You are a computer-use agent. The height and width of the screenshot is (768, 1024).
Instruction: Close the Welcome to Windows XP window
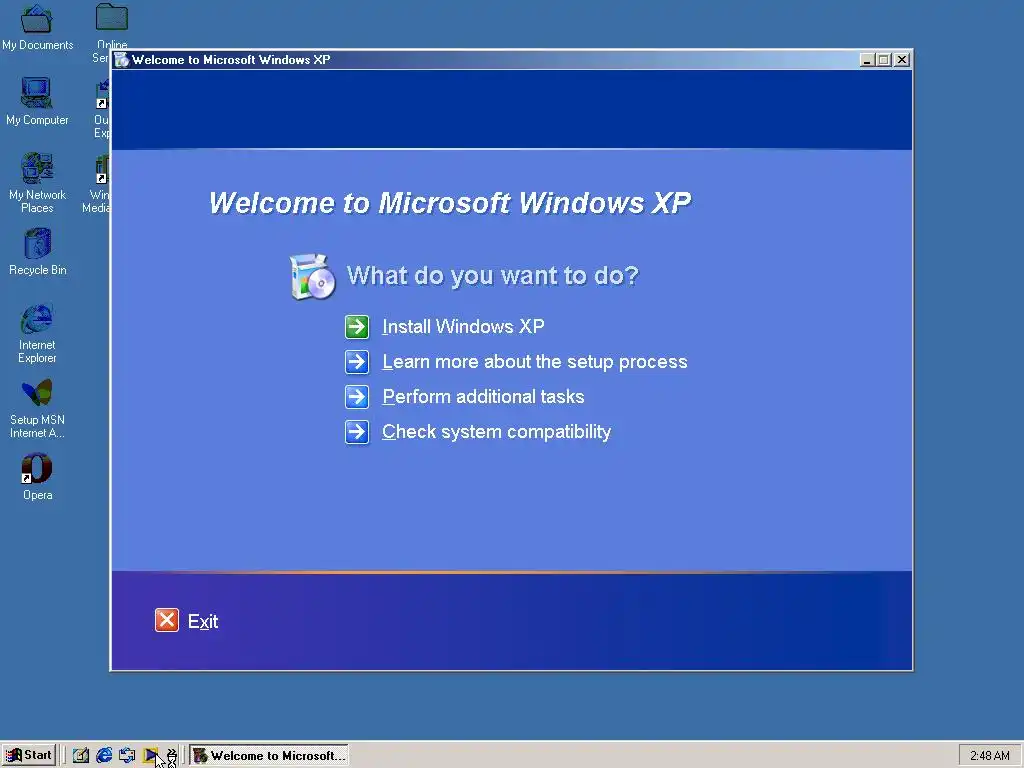(x=902, y=60)
